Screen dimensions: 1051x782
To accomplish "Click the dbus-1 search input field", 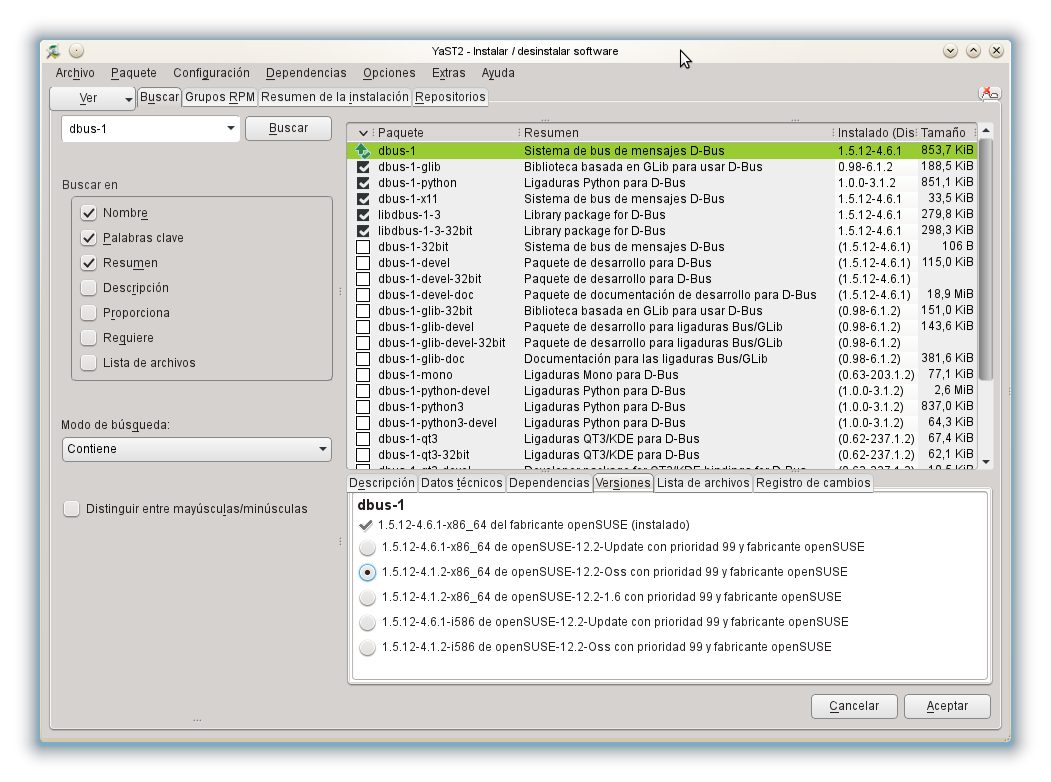I will pyautogui.click(x=143, y=129).
